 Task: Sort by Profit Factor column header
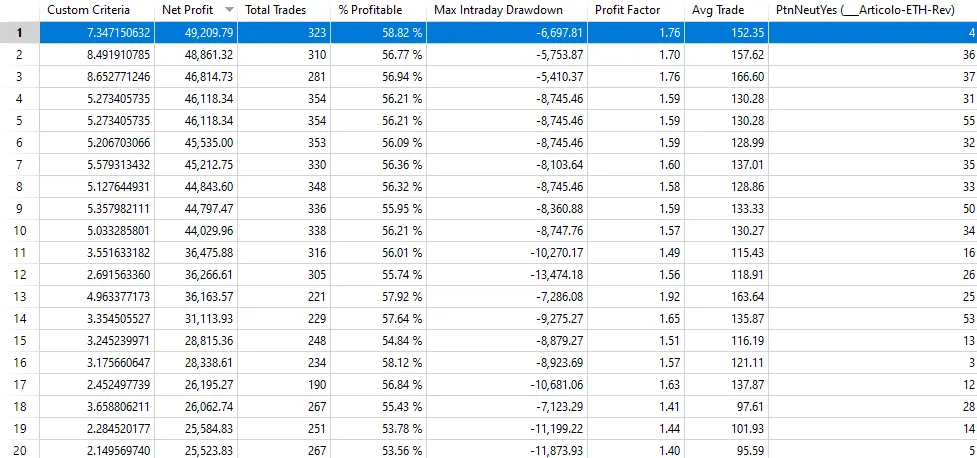point(636,10)
